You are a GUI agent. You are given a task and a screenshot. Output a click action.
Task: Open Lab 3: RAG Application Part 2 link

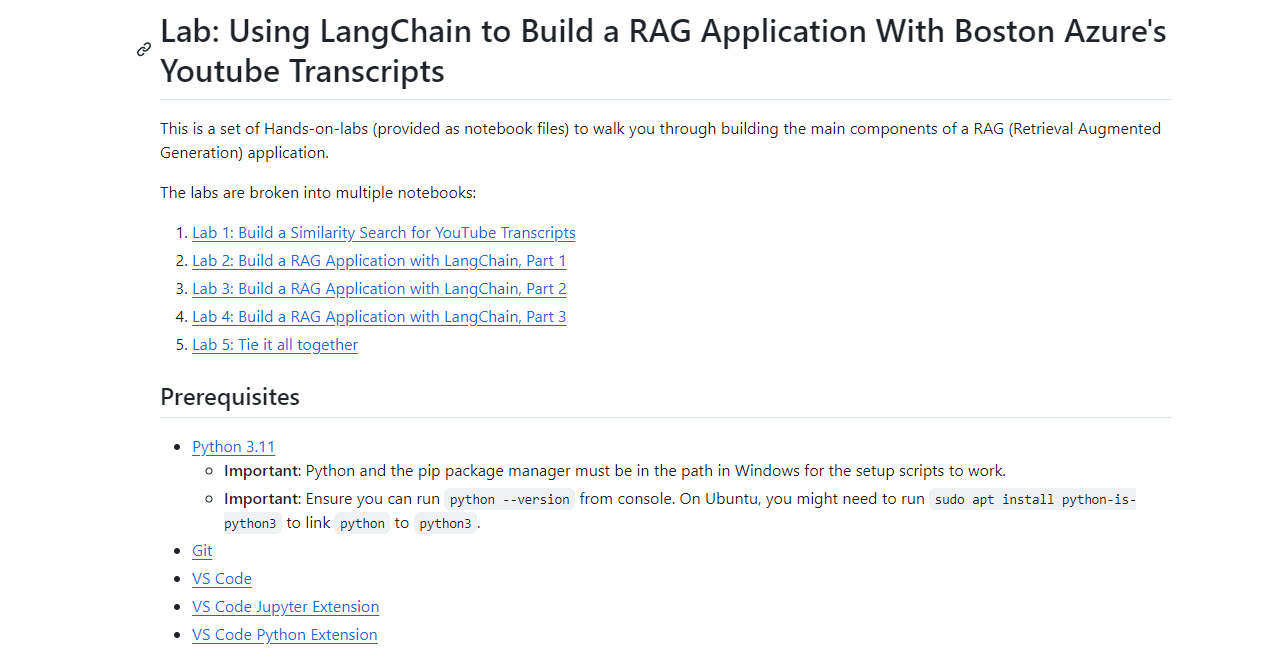pyautogui.click(x=379, y=289)
